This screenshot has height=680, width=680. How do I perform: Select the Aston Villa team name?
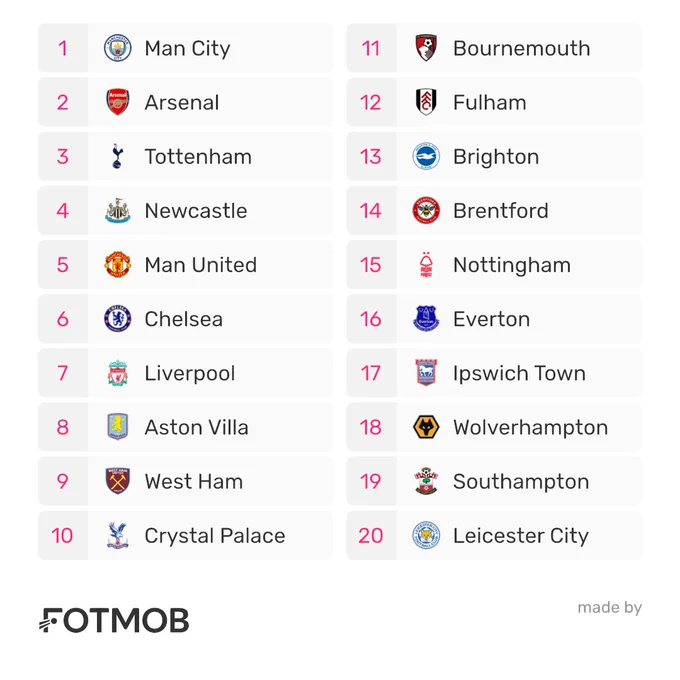point(196,428)
